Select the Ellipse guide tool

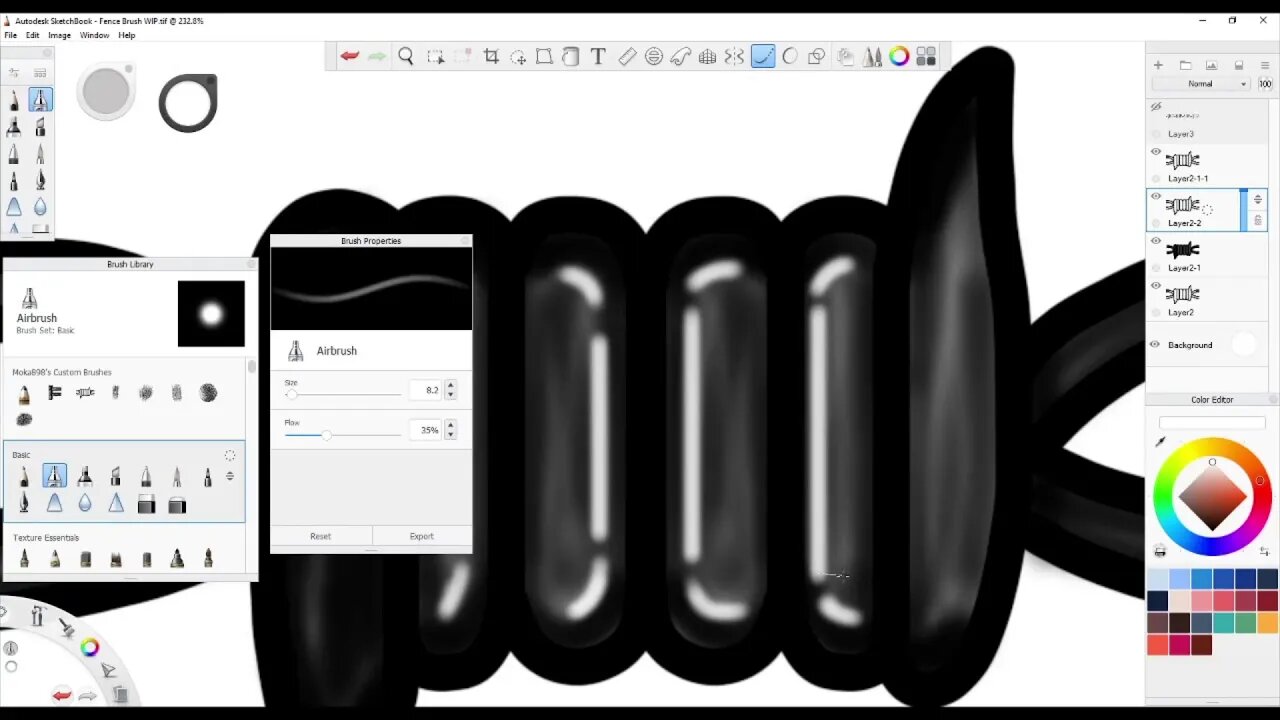point(653,57)
